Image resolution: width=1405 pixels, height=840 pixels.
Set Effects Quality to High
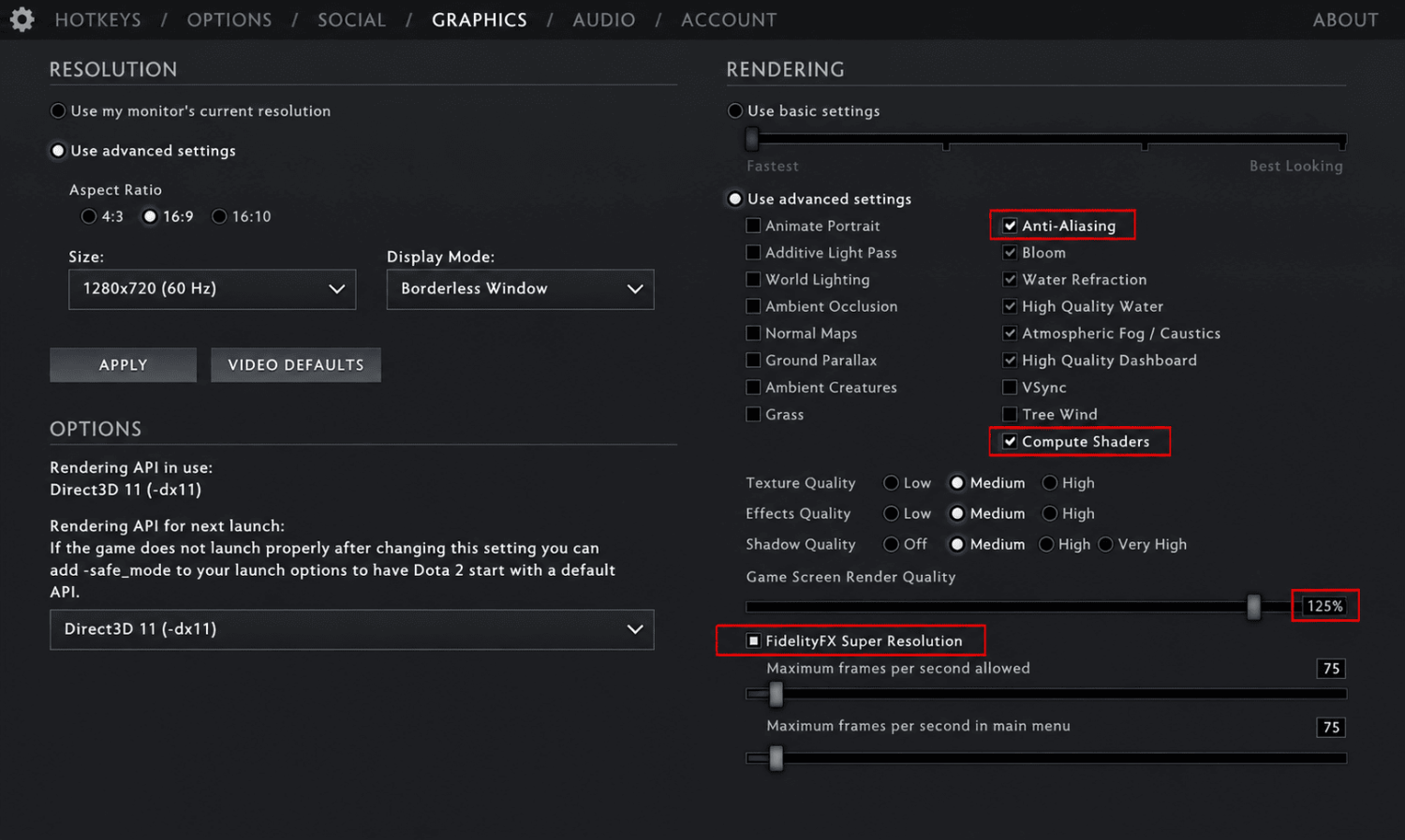[1050, 514]
